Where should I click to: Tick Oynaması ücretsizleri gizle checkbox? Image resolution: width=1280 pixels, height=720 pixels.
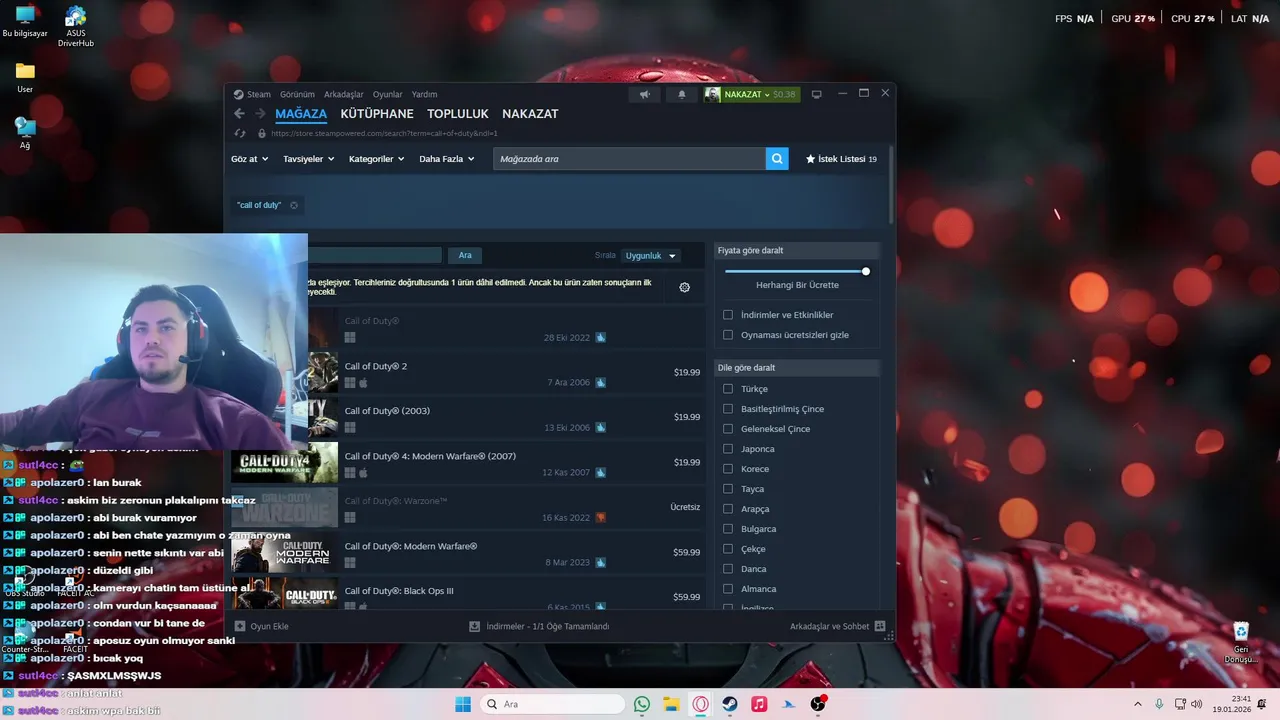(x=728, y=335)
